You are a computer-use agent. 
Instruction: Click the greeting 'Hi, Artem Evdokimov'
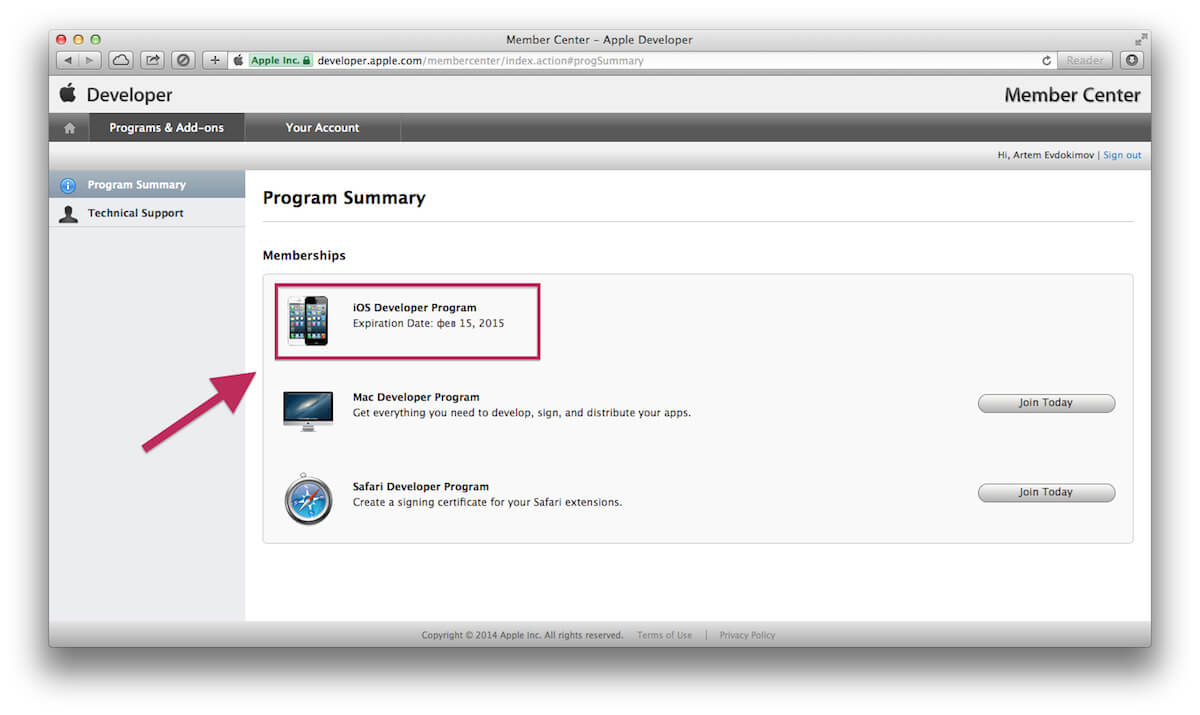coord(1047,155)
